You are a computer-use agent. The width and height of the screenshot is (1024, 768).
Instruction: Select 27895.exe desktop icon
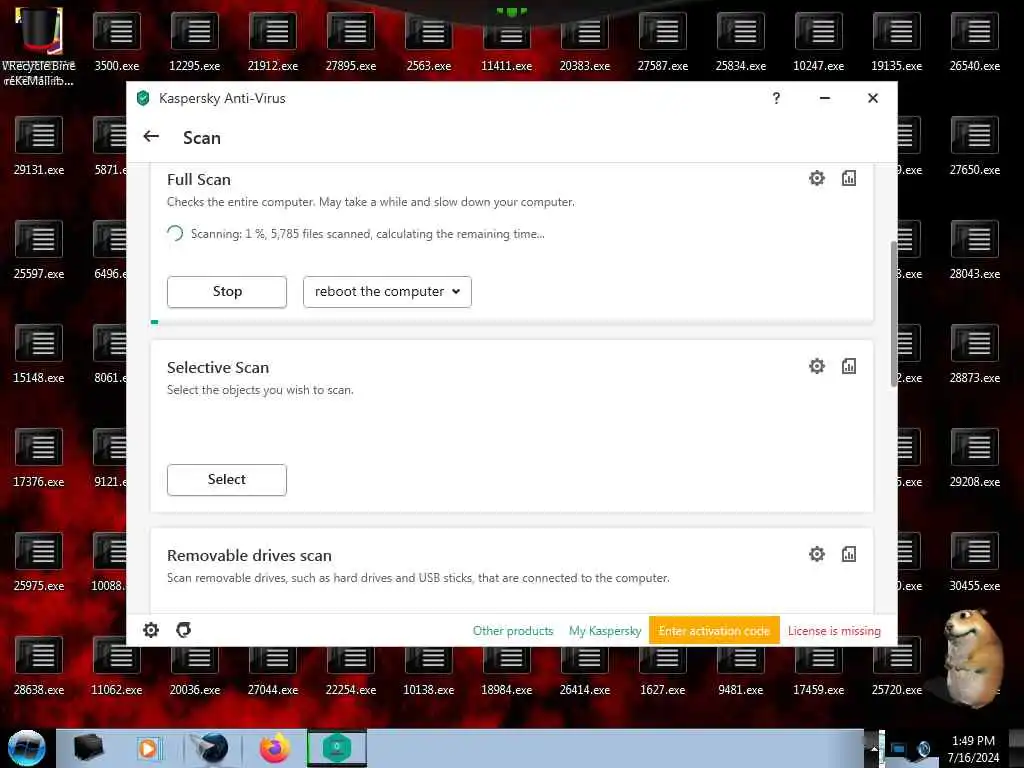tap(351, 43)
